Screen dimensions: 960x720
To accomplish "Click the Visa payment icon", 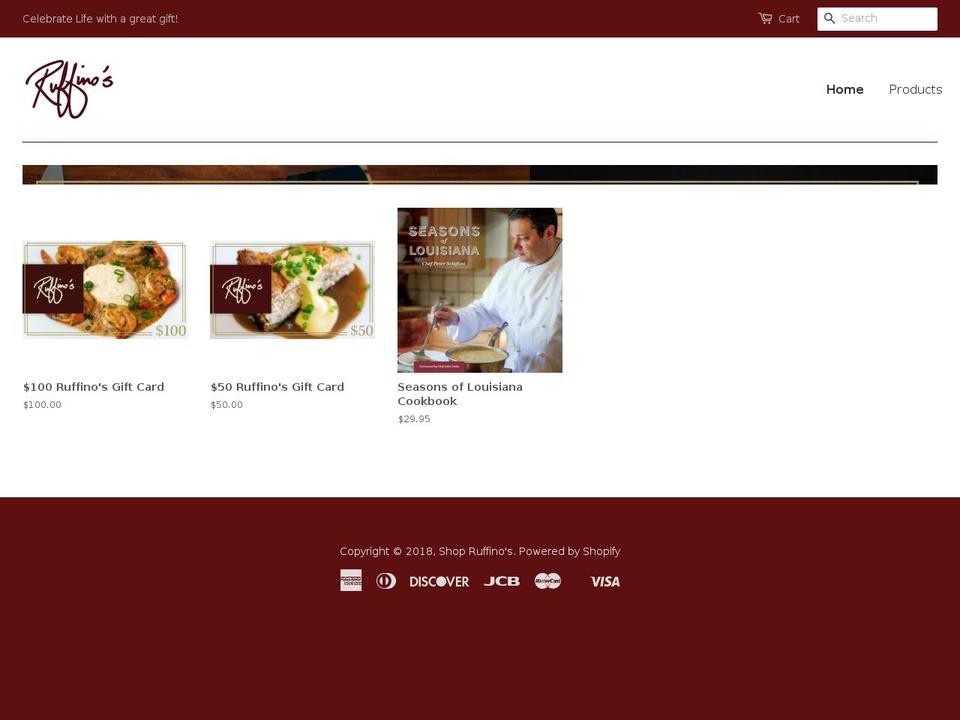I will click(x=605, y=581).
